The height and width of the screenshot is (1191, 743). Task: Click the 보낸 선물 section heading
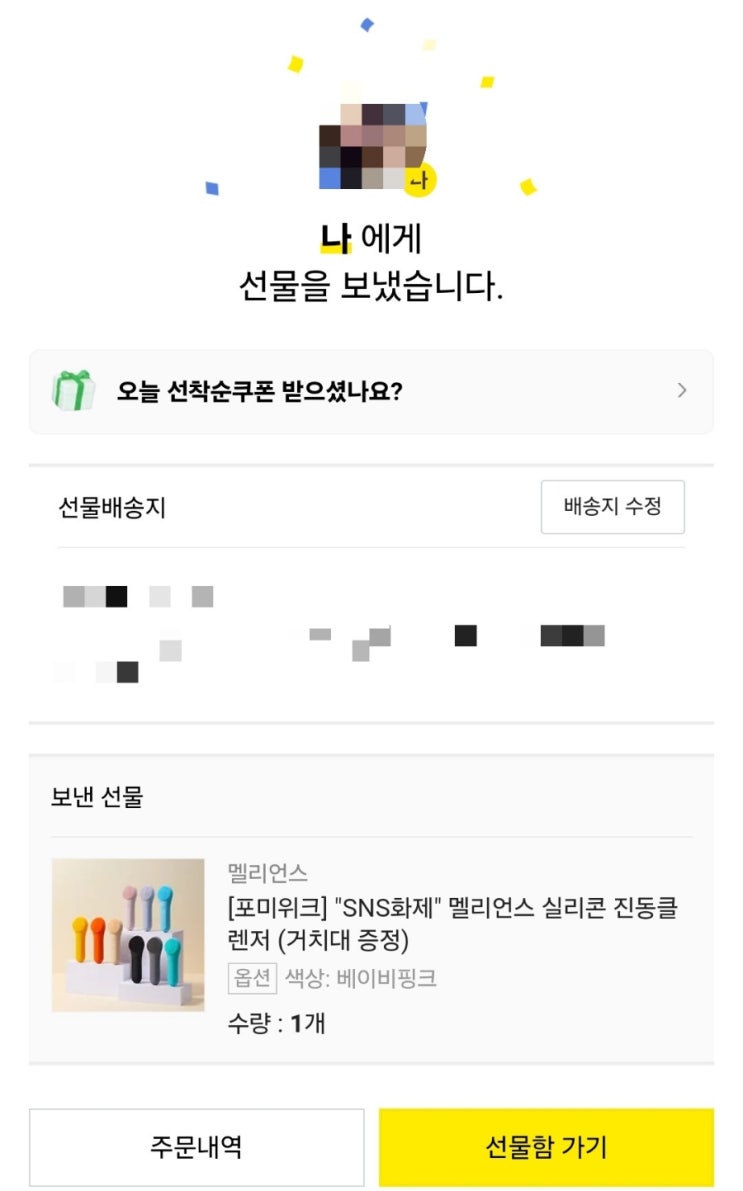[x=96, y=797]
